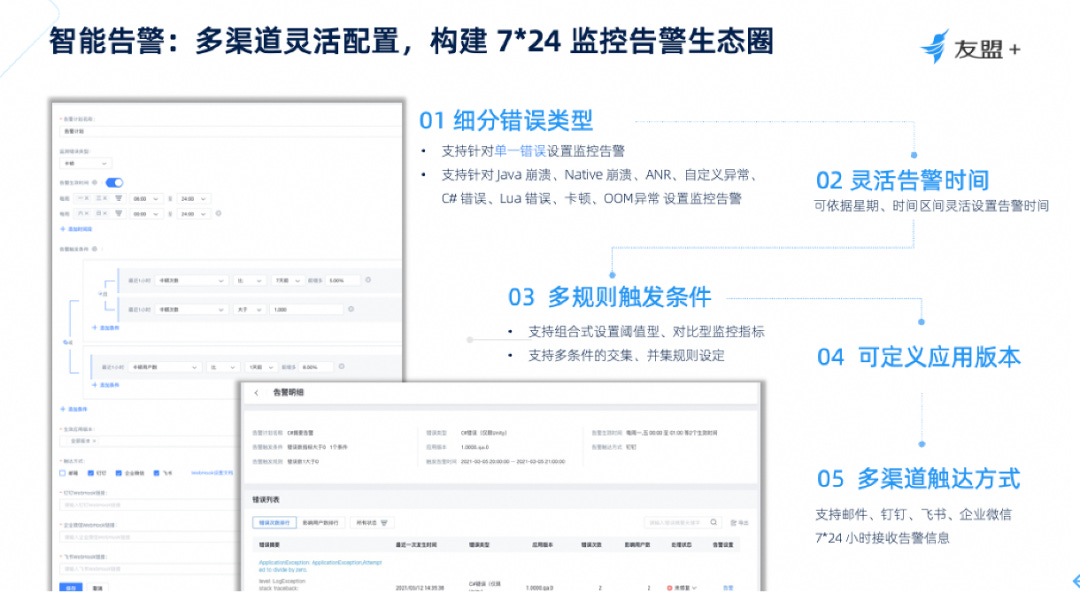Open the second row 00:00 start time dropdown
The image size is (1080, 593).
(x=146, y=214)
